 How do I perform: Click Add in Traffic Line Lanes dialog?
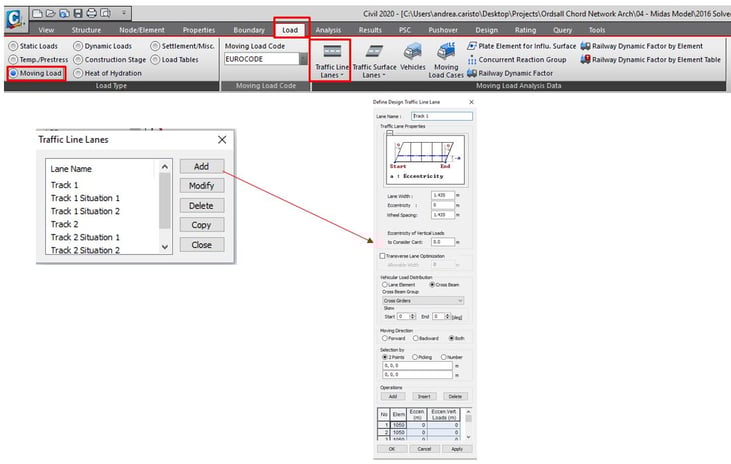[201, 166]
